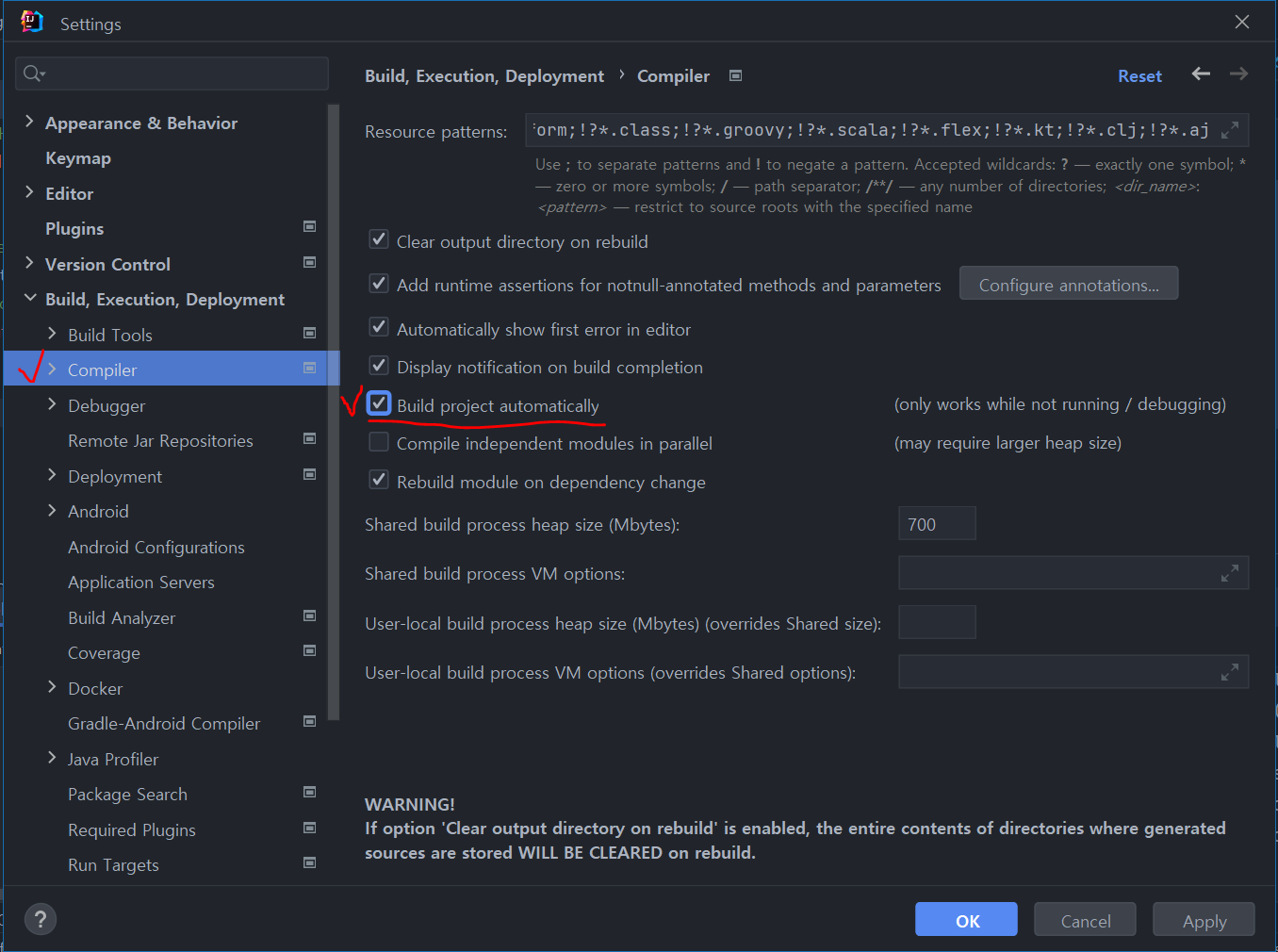Expand the Resource patterns field editor
Image resolution: width=1278 pixels, height=952 pixels.
[1230, 130]
